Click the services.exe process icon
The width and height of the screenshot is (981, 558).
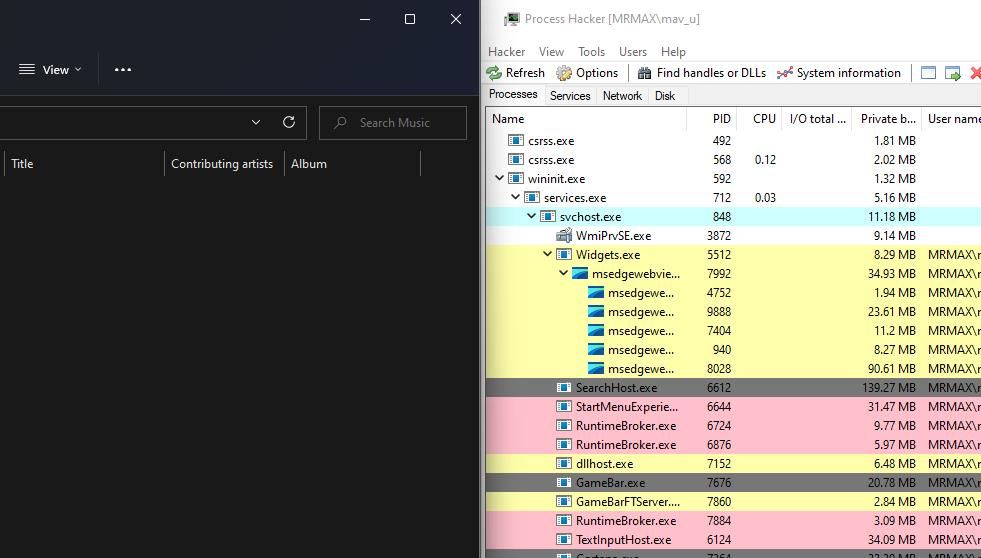pyautogui.click(x=532, y=198)
